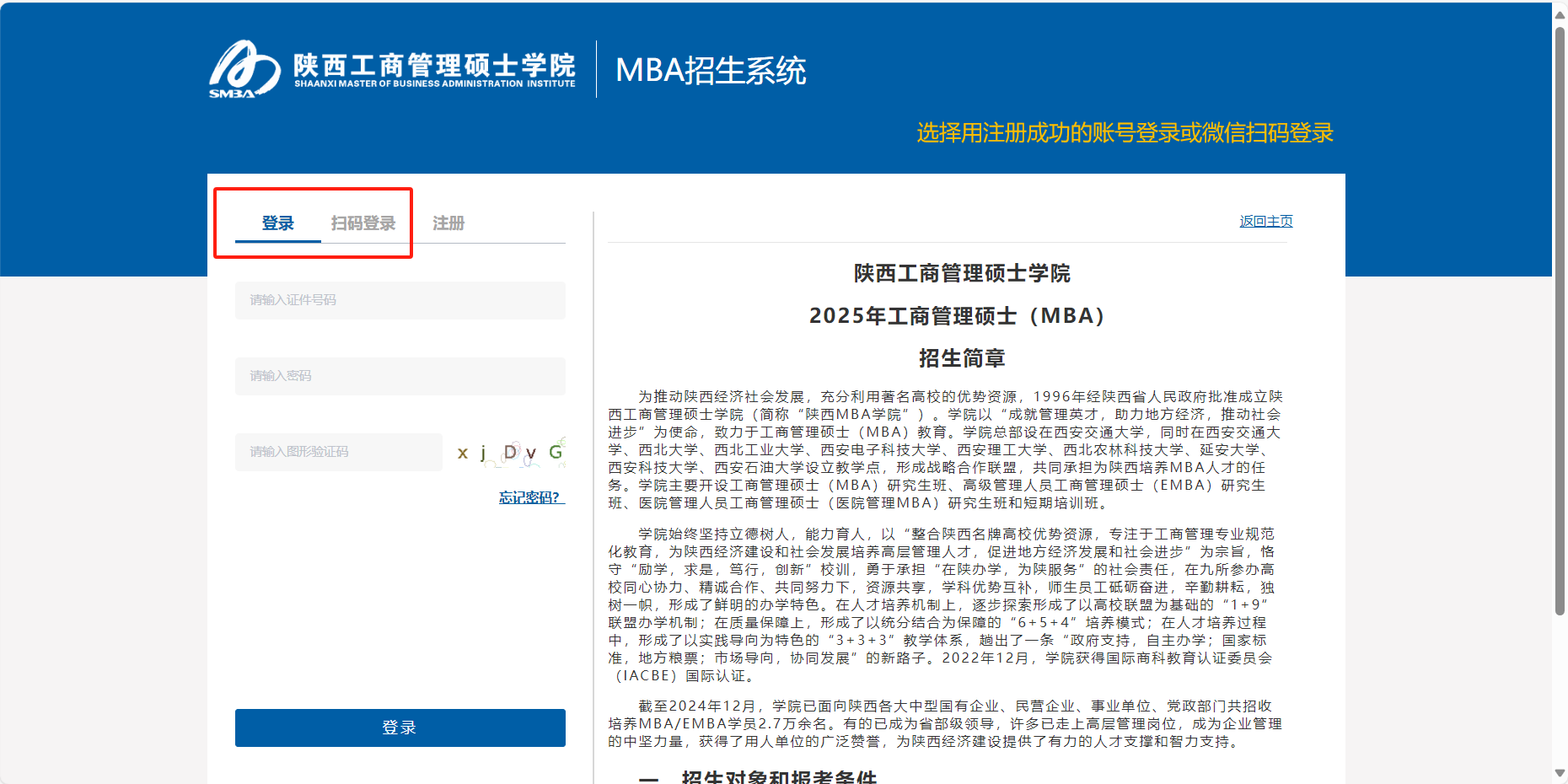Viewport: 1568px width, 784px height.
Task: Refresh the captcha image
Action: [509, 452]
